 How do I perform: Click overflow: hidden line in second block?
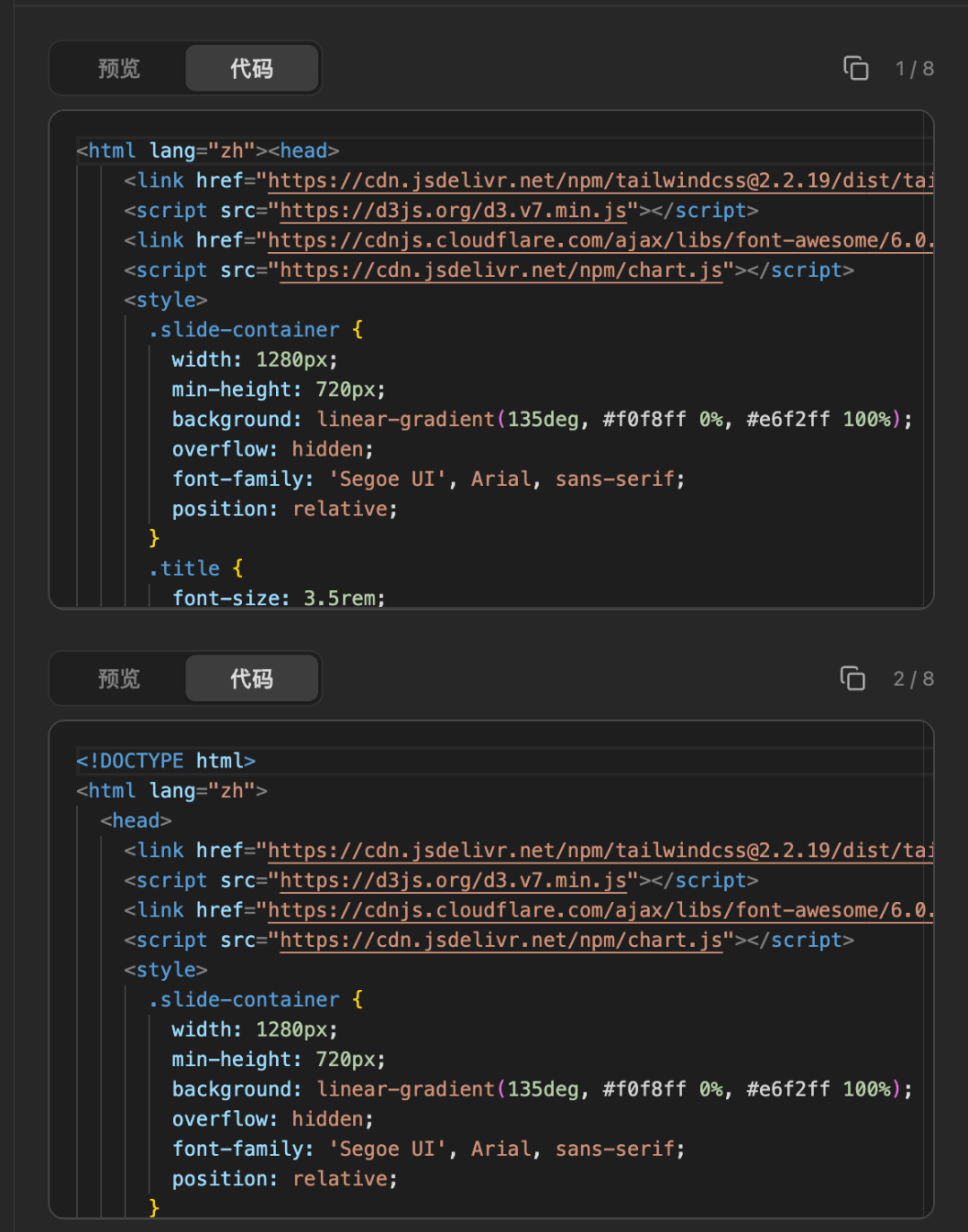[272, 1119]
